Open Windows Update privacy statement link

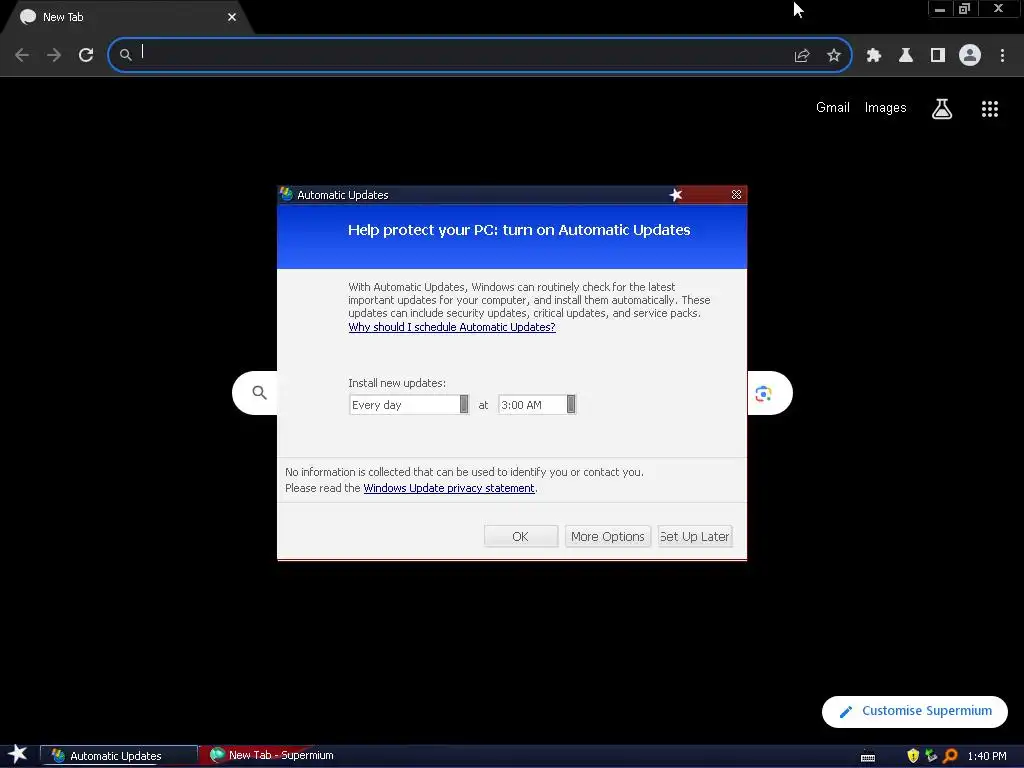(449, 488)
